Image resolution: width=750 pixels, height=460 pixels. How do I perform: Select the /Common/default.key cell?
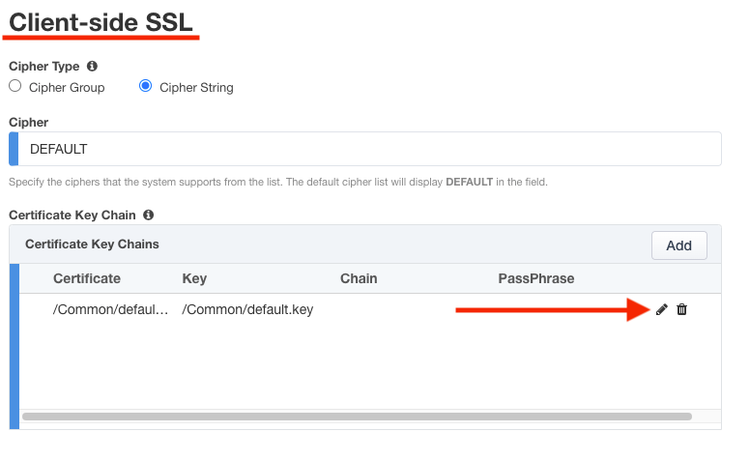(x=247, y=310)
